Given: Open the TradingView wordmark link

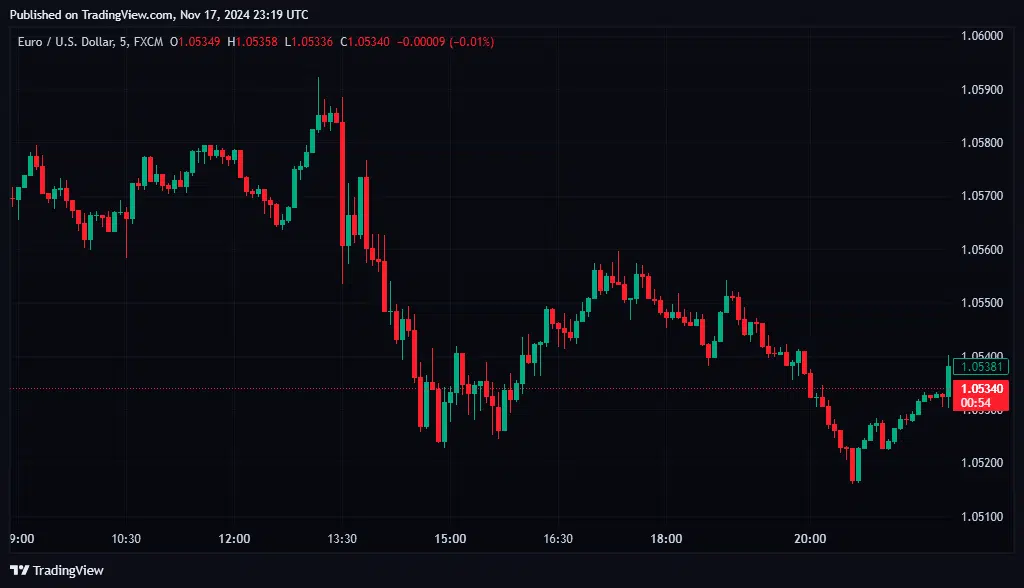Looking at the screenshot, I should click(68, 570).
